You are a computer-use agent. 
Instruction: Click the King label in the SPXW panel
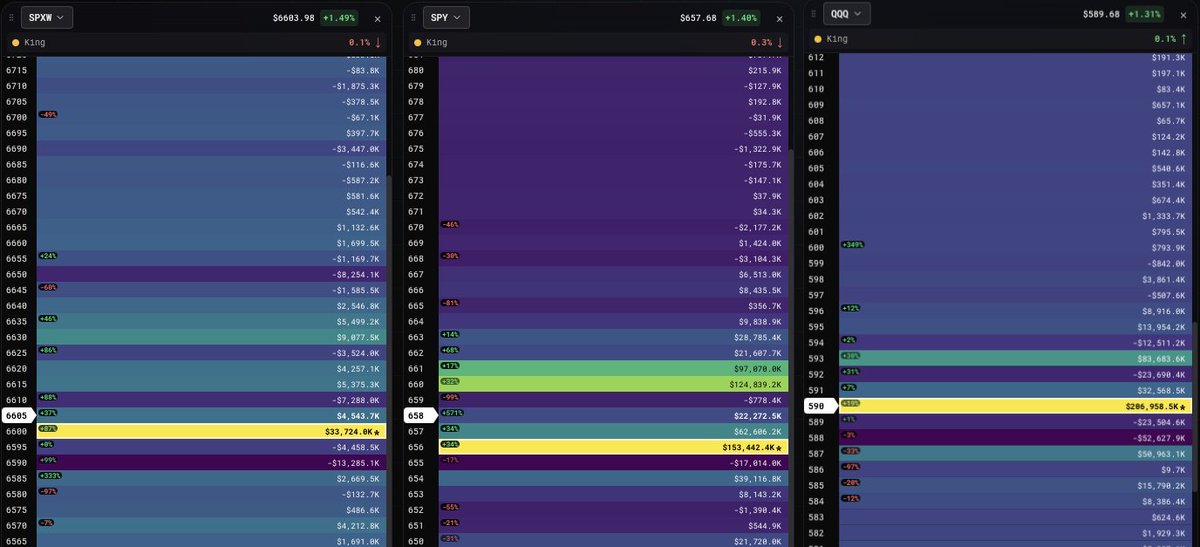point(35,43)
